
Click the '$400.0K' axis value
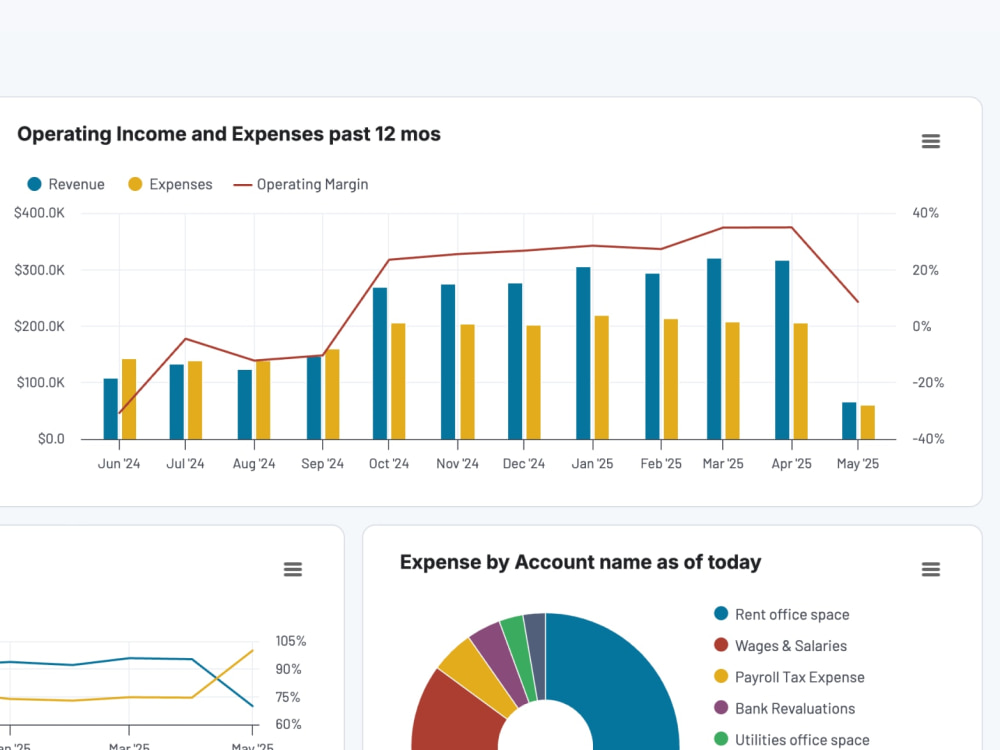(x=40, y=213)
